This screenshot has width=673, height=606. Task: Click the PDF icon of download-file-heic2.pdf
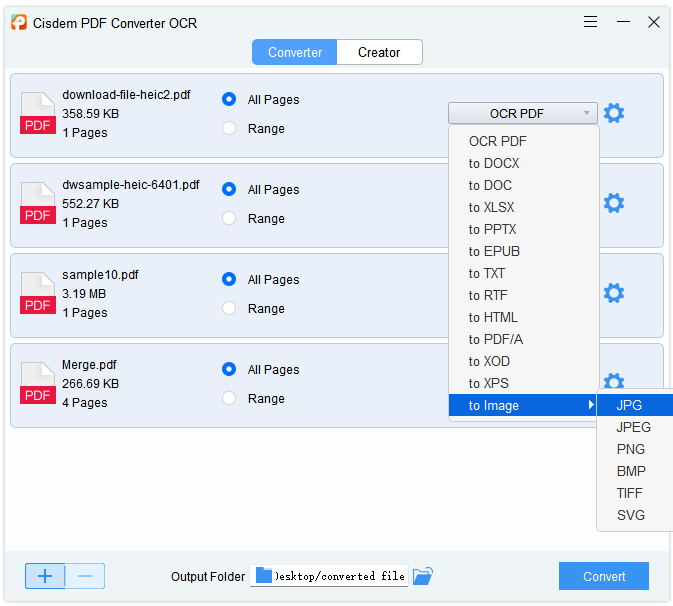(38, 113)
